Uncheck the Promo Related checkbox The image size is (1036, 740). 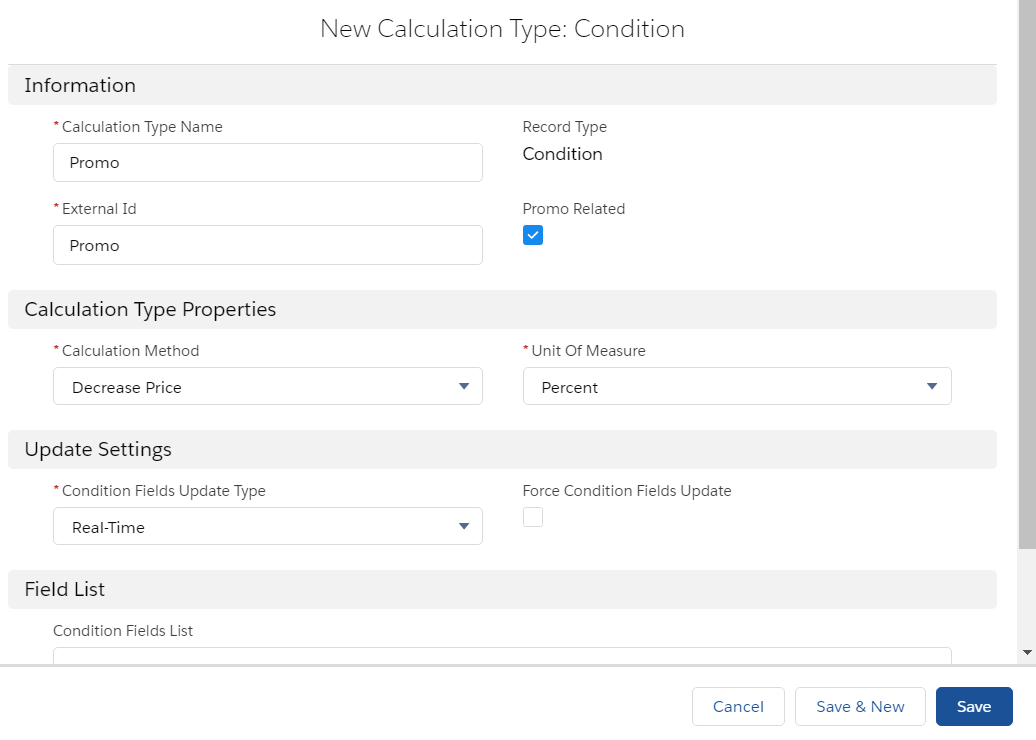click(533, 235)
